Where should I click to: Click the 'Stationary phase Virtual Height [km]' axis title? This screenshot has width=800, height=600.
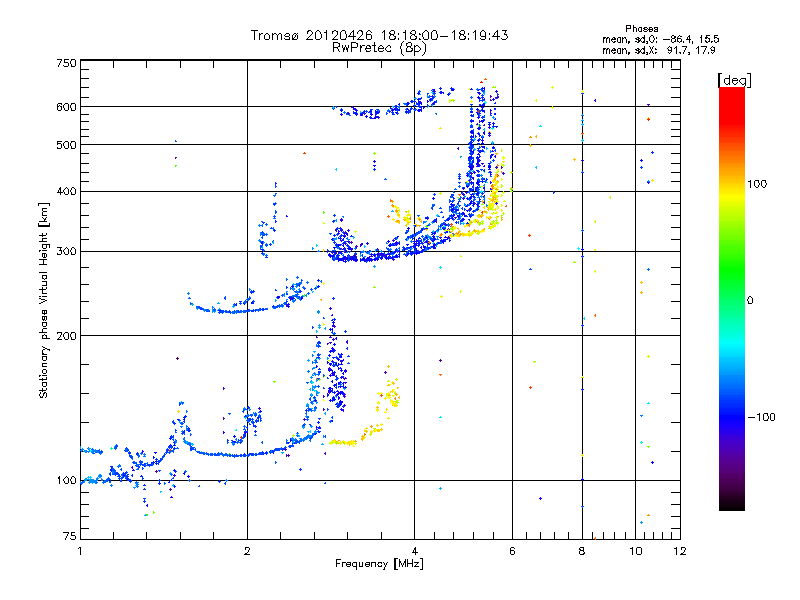pos(43,300)
